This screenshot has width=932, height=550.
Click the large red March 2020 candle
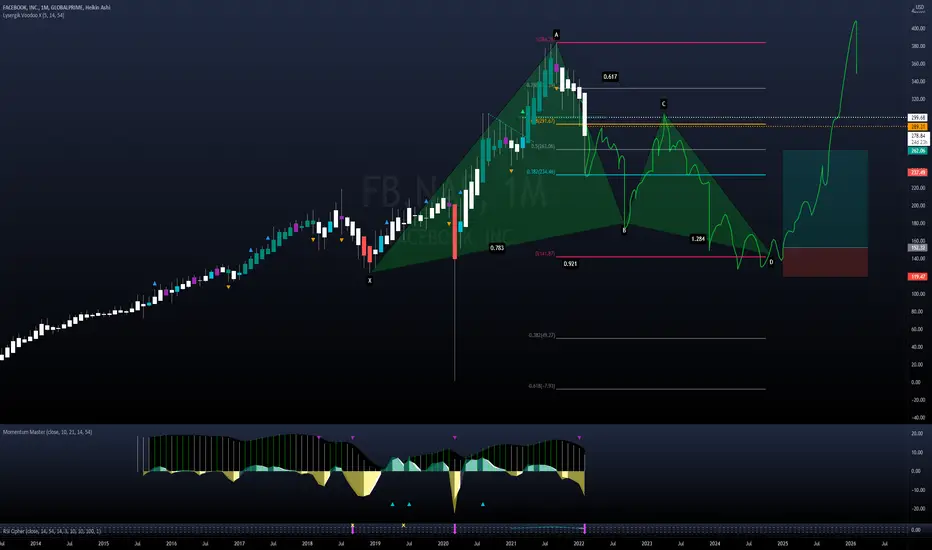click(x=455, y=231)
